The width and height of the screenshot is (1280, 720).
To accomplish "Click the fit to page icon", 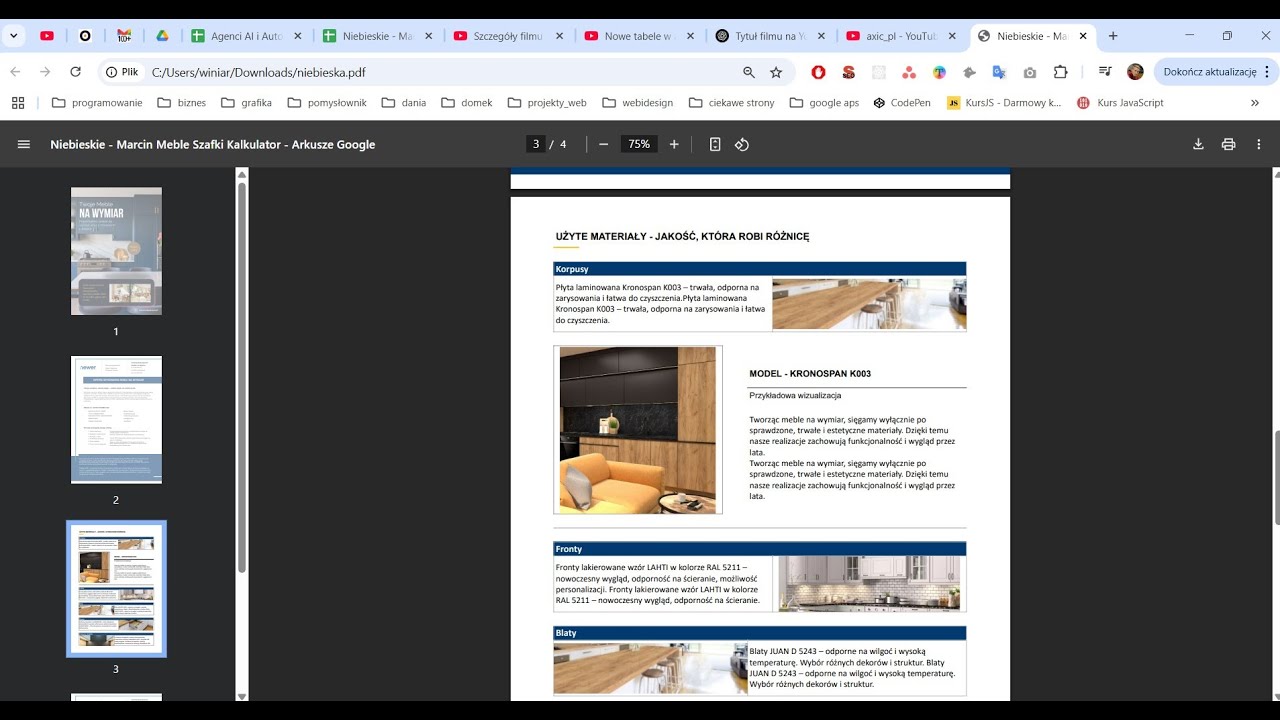I will click(715, 144).
